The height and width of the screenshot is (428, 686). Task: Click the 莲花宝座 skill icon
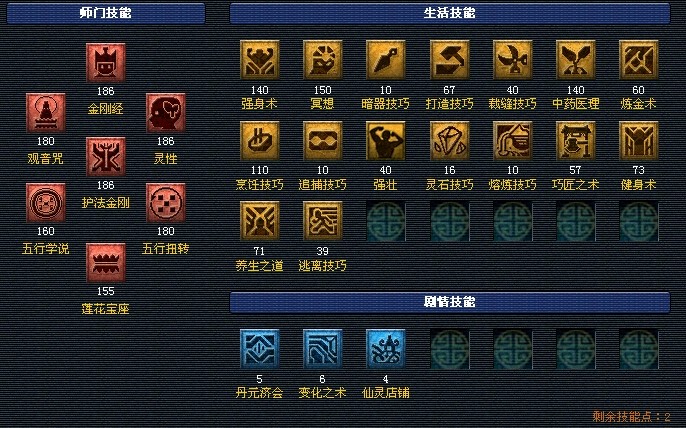tap(105, 263)
